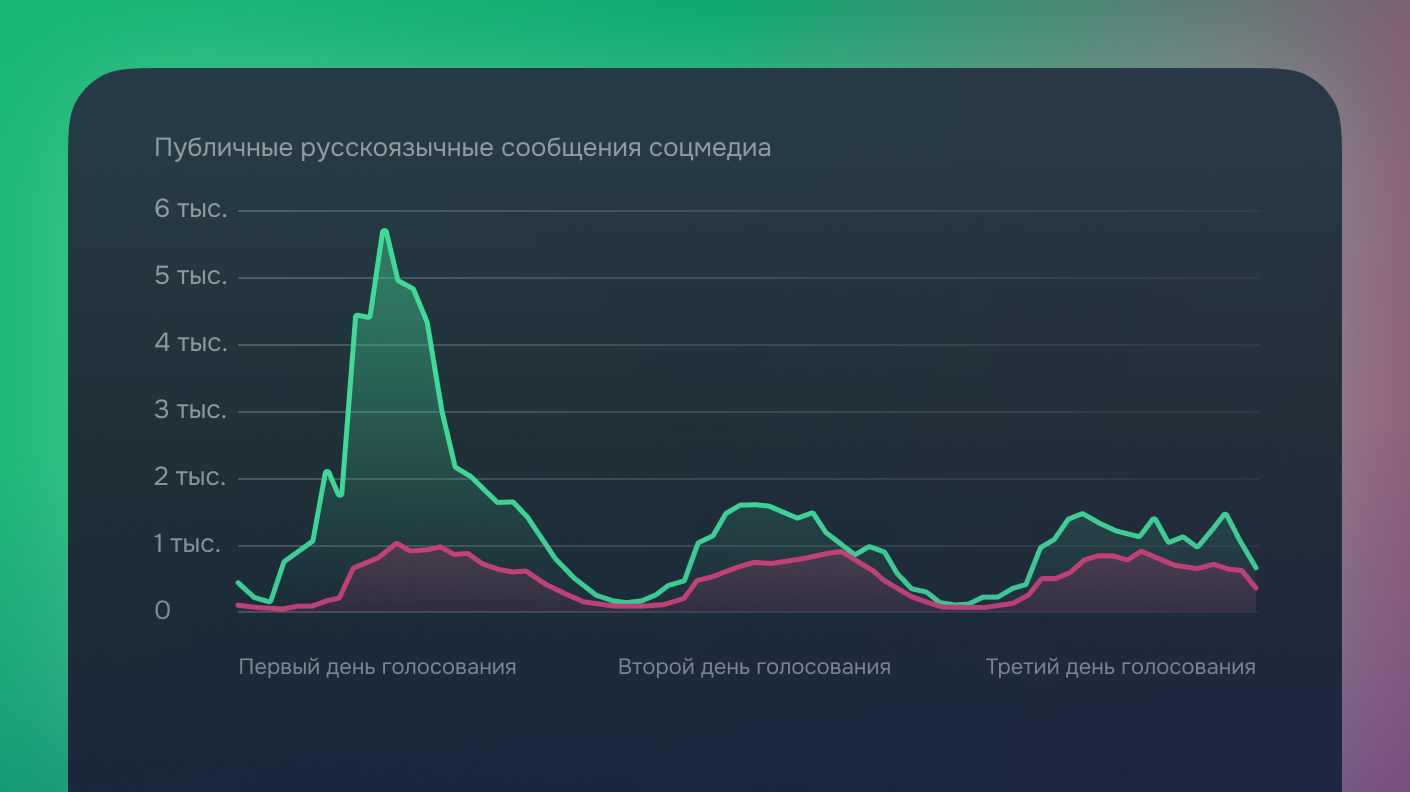Click the leftmost starting point of the green line
Image resolution: width=1410 pixels, height=792 pixels.
[x=238, y=582]
